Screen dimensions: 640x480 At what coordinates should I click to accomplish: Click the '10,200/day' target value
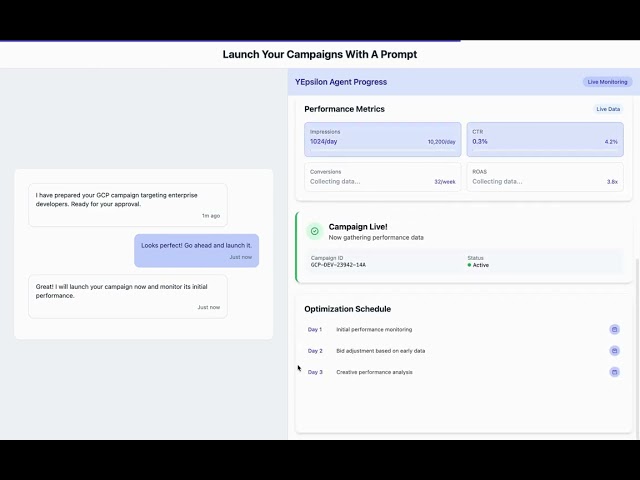click(x=441, y=142)
